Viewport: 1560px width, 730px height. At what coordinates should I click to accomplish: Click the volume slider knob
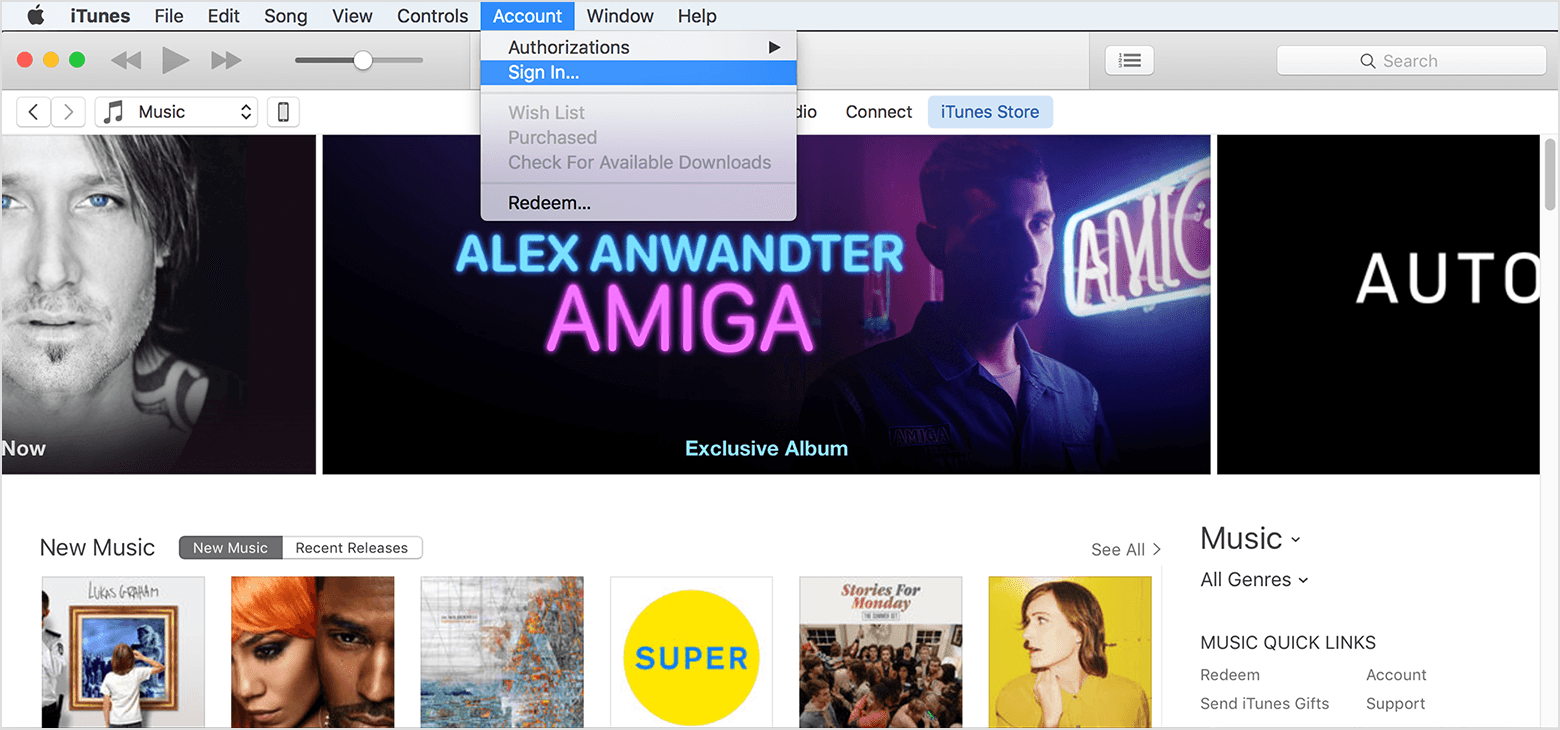[363, 61]
